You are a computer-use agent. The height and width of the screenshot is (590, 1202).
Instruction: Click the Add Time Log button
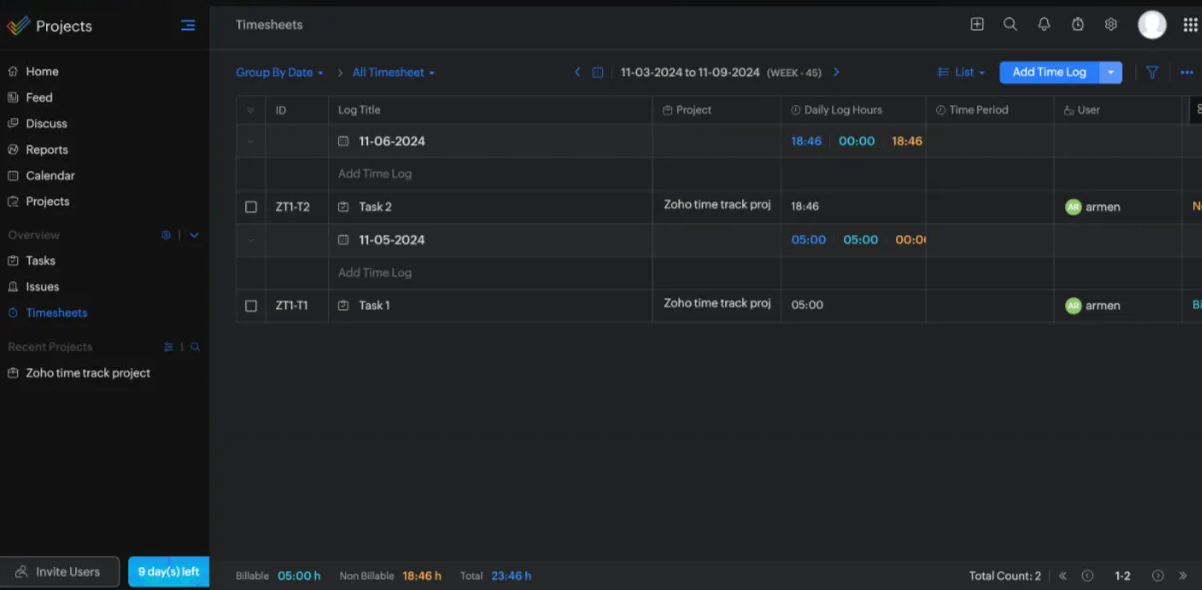[x=1048, y=72]
